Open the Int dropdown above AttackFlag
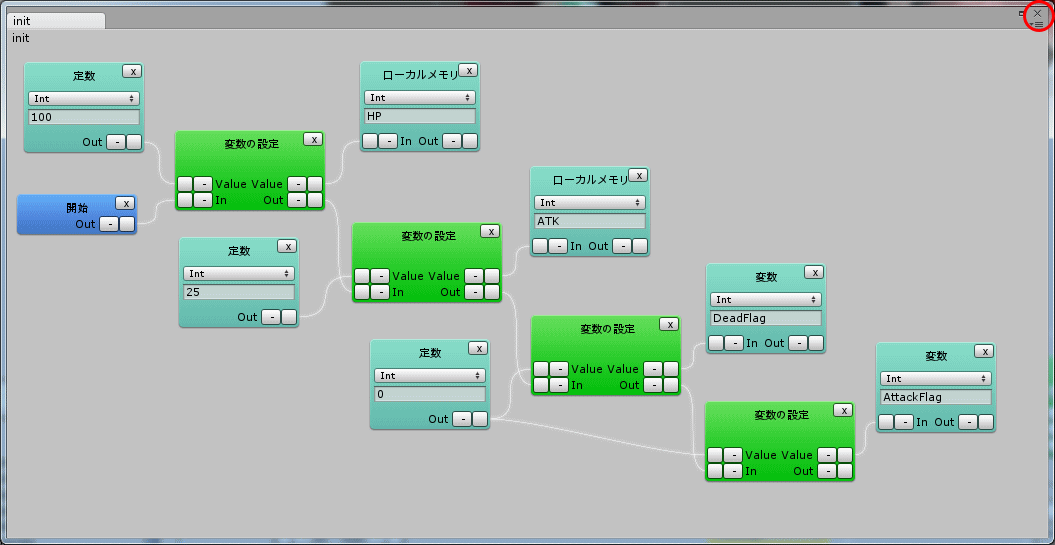The image size is (1055, 545). 936,379
